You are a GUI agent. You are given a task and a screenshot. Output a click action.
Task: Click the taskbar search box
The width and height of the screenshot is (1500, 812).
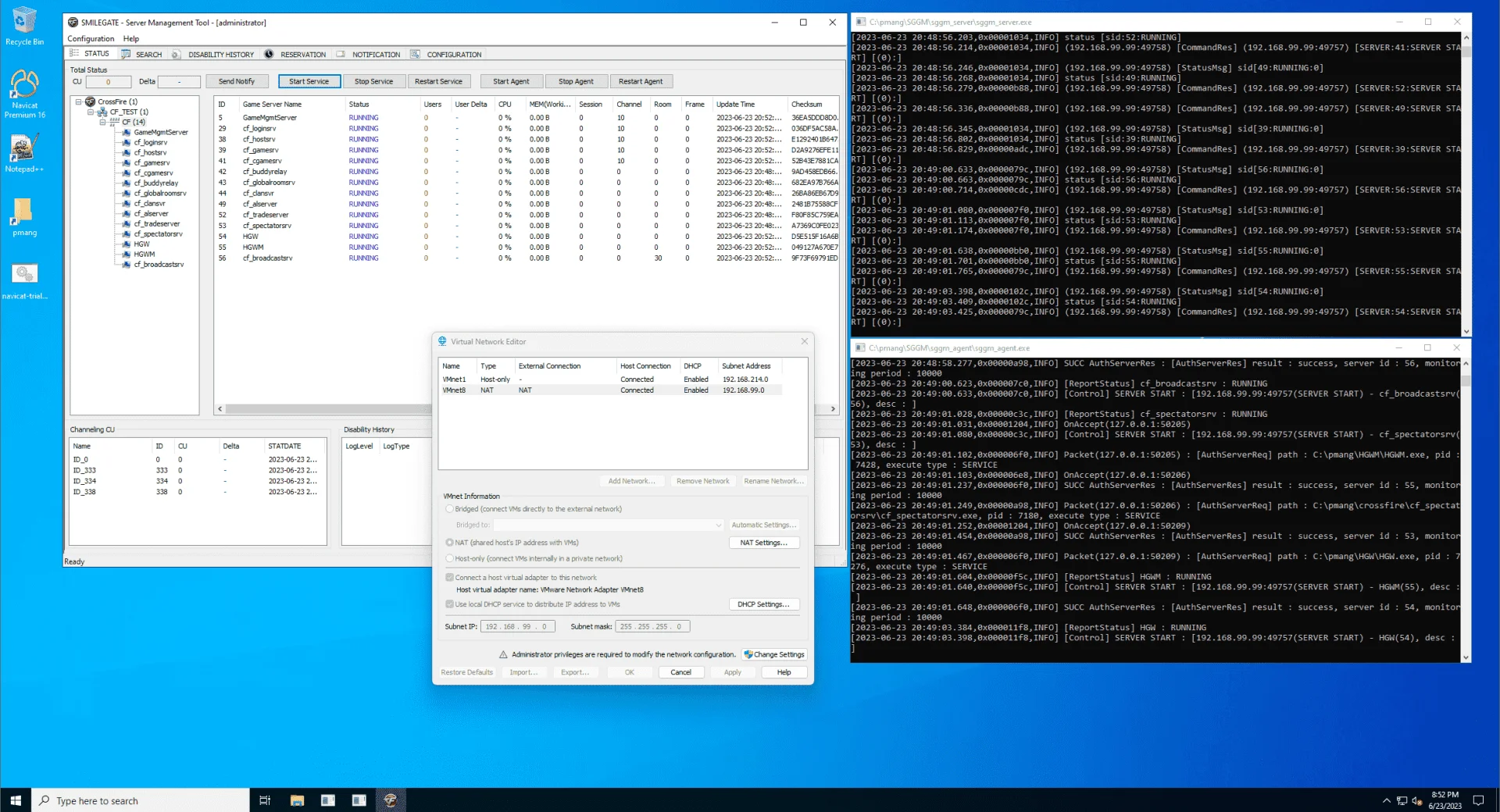(141, 800)
